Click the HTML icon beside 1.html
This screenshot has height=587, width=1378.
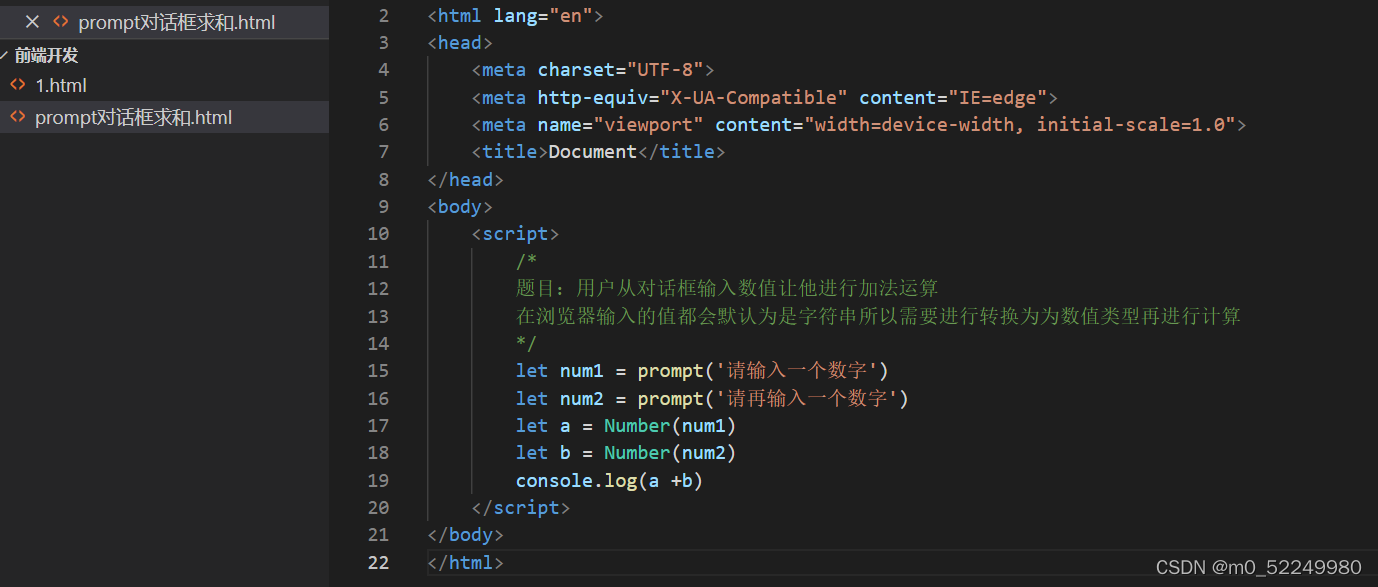pos(18,85)
